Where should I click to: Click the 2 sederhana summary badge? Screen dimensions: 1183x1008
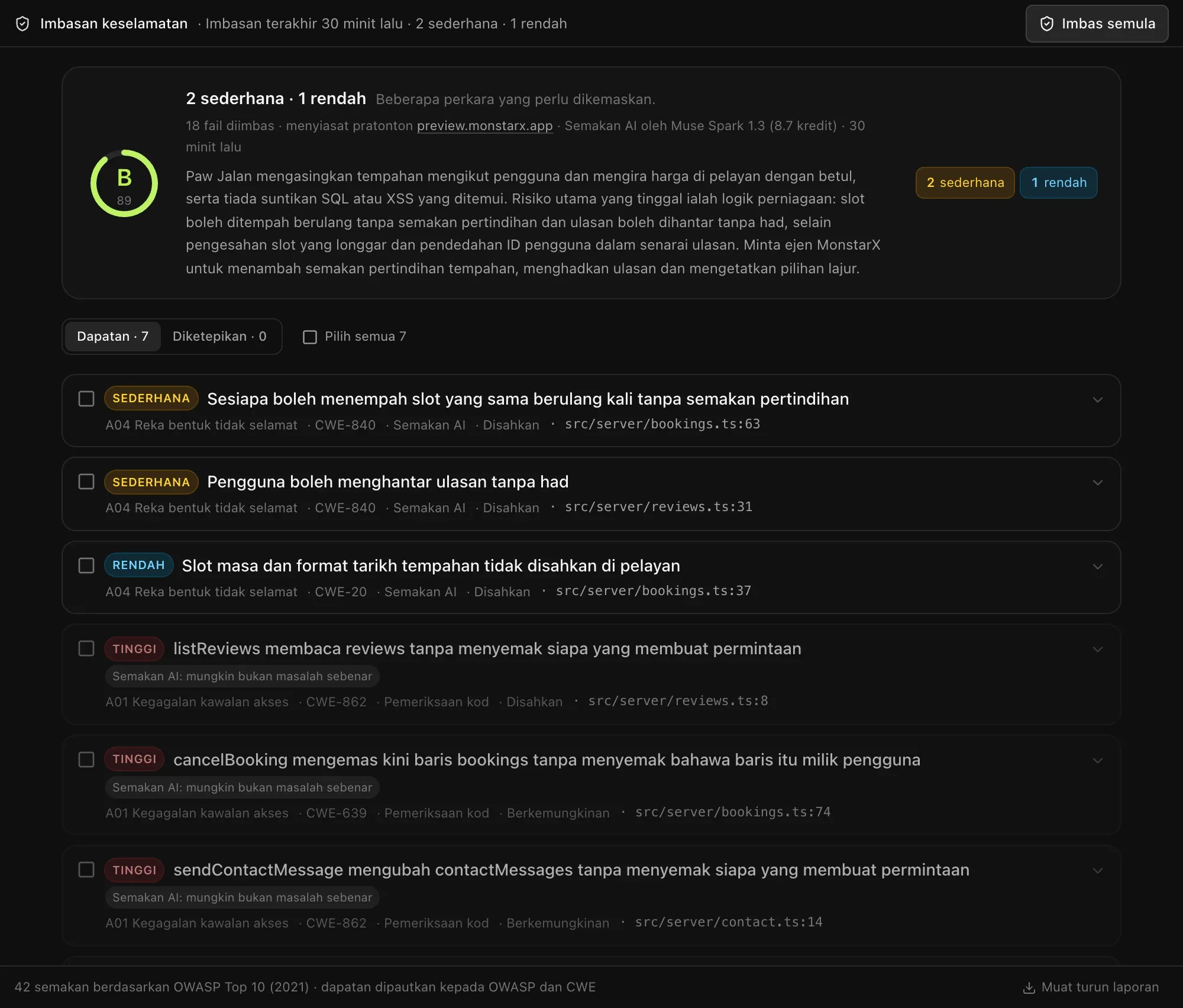tap(965, 183)
